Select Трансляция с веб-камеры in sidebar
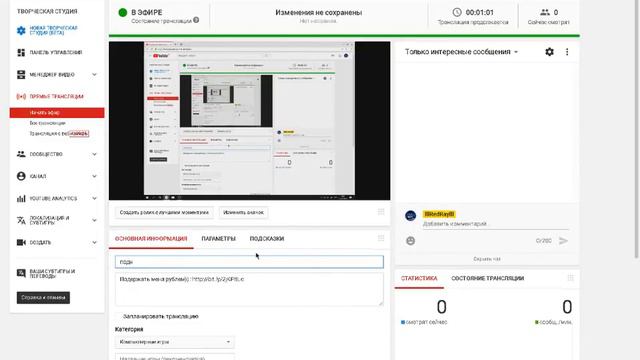This screenshot has width=640, height=360. 59,133
